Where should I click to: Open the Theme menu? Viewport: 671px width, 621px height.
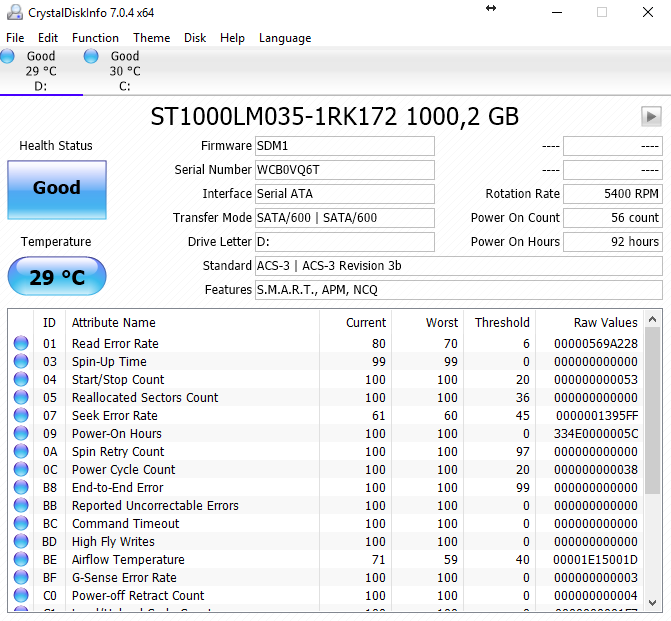tap(151, 38)
